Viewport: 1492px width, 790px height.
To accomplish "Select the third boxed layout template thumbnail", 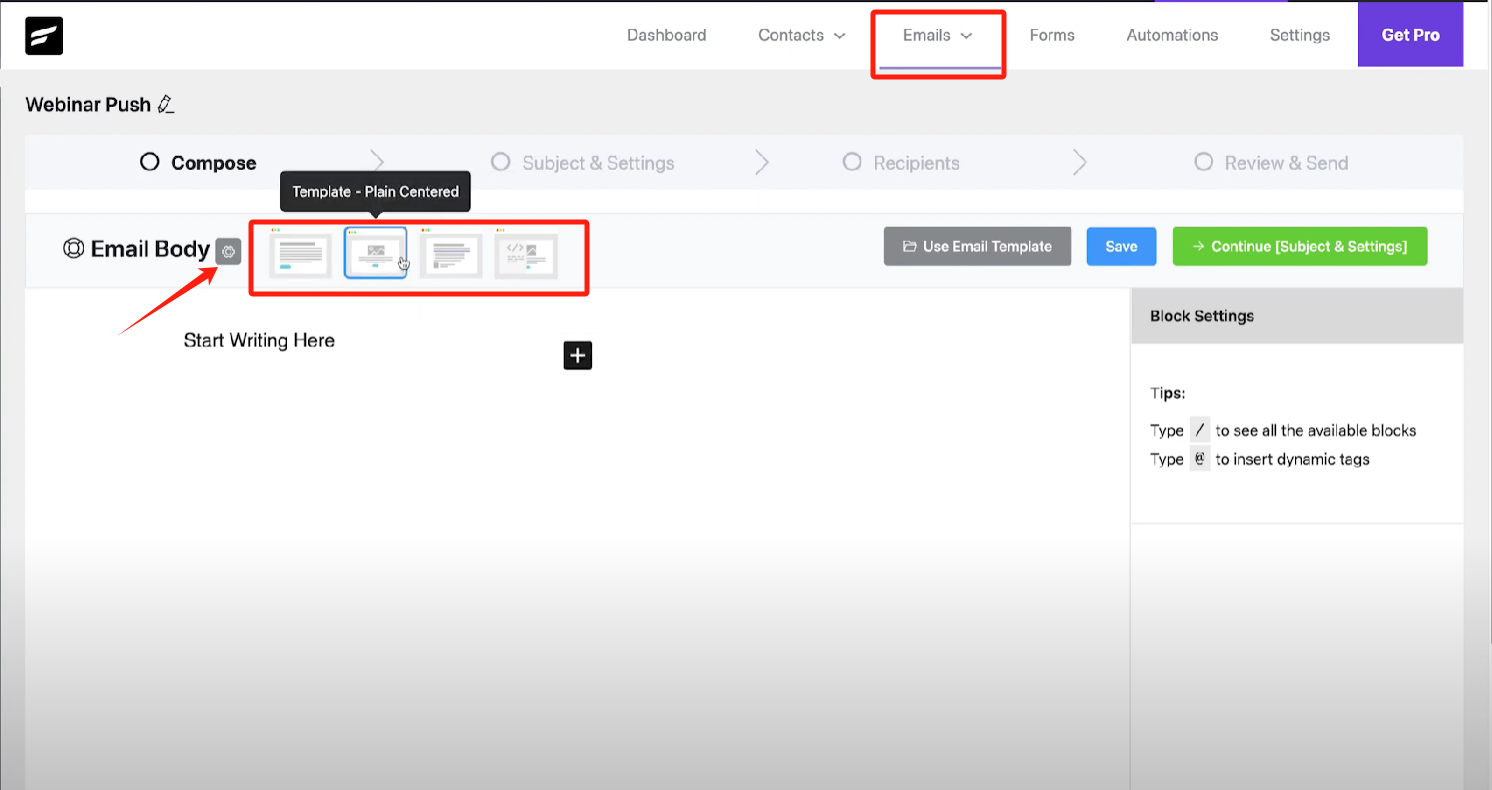I will pyautogui.click(x=452, y=255).
